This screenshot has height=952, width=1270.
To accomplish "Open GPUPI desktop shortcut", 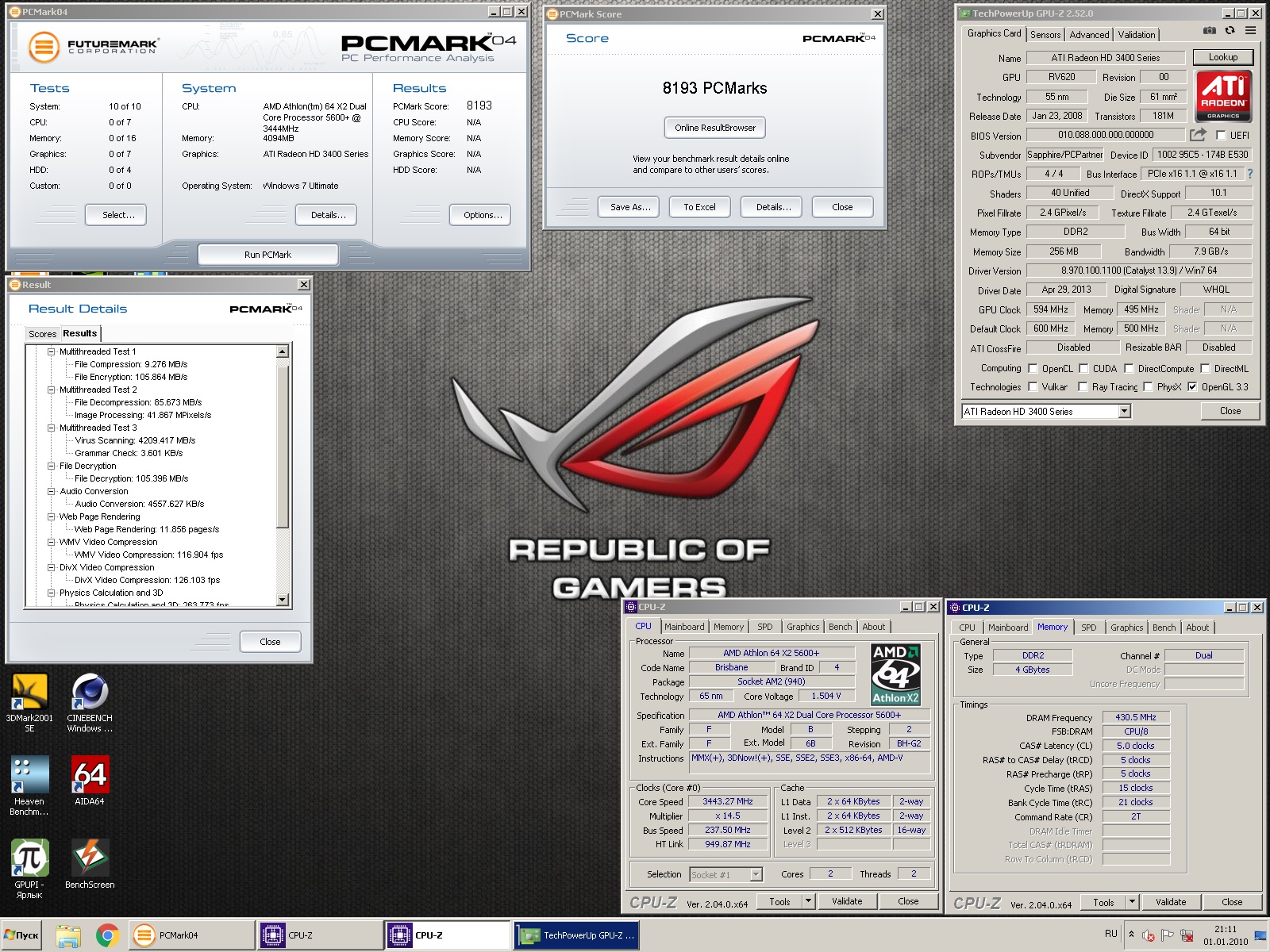I will 29,869.
